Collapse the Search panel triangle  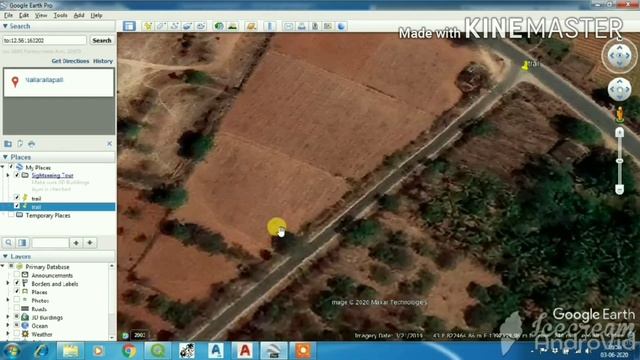[5, 26]
